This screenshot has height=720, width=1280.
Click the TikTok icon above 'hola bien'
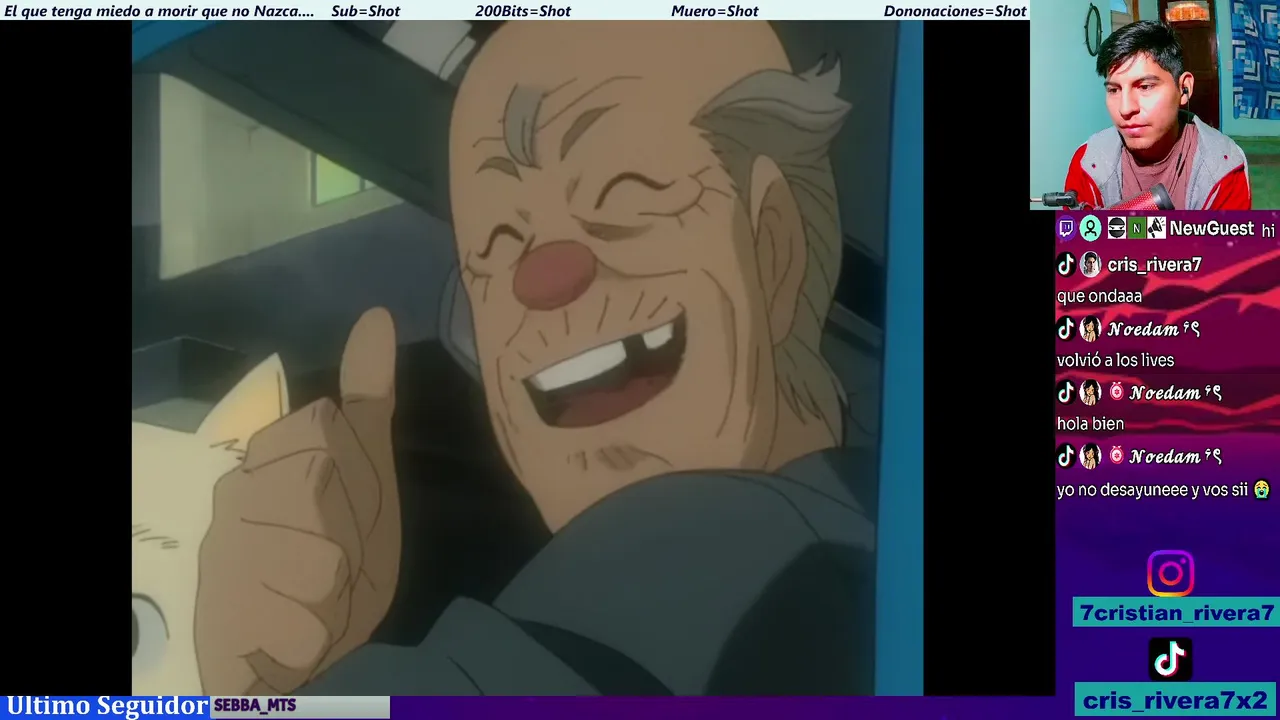tap(1066, 393)
